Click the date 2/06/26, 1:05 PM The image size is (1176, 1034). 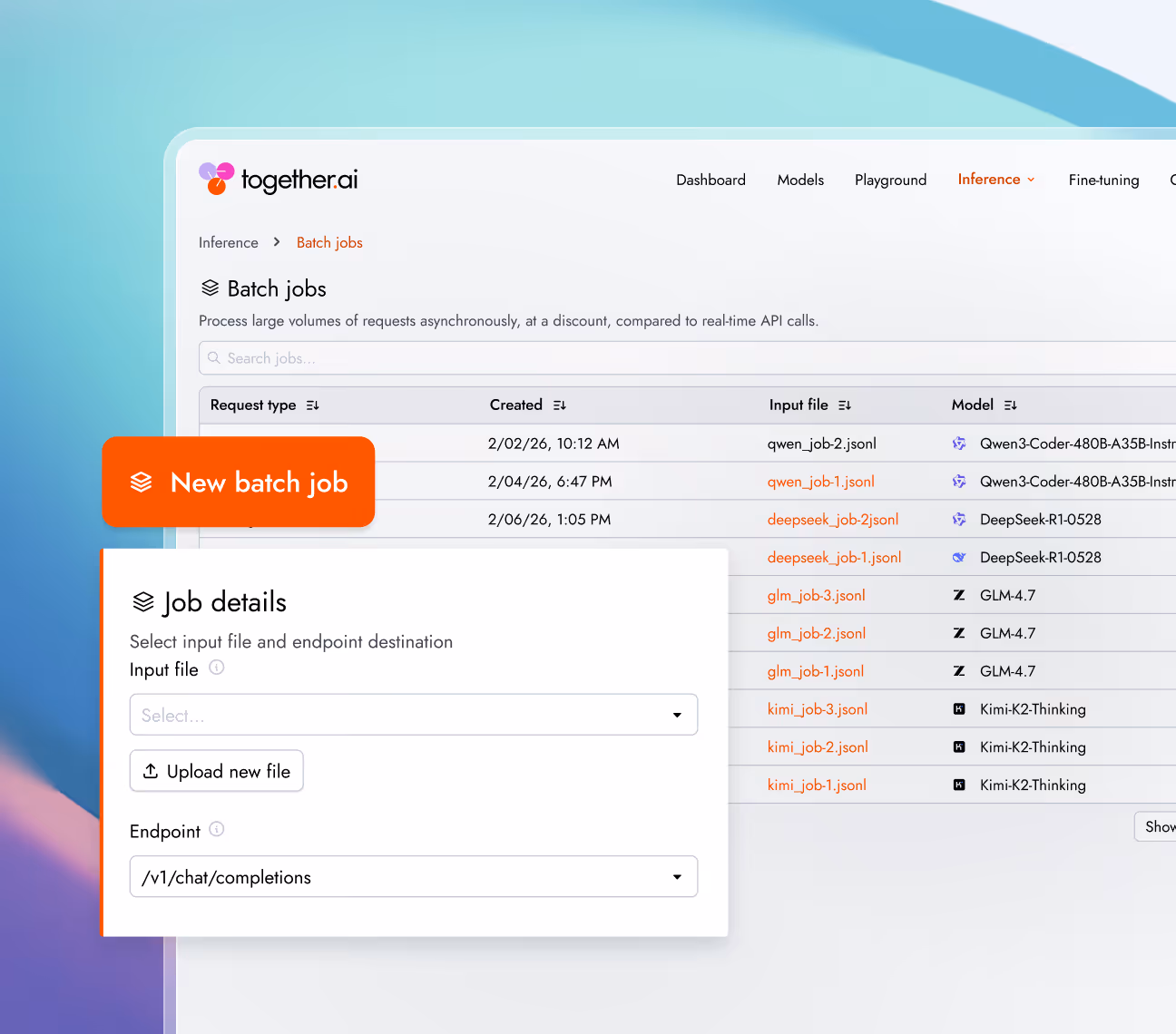[x=550, y=520]
